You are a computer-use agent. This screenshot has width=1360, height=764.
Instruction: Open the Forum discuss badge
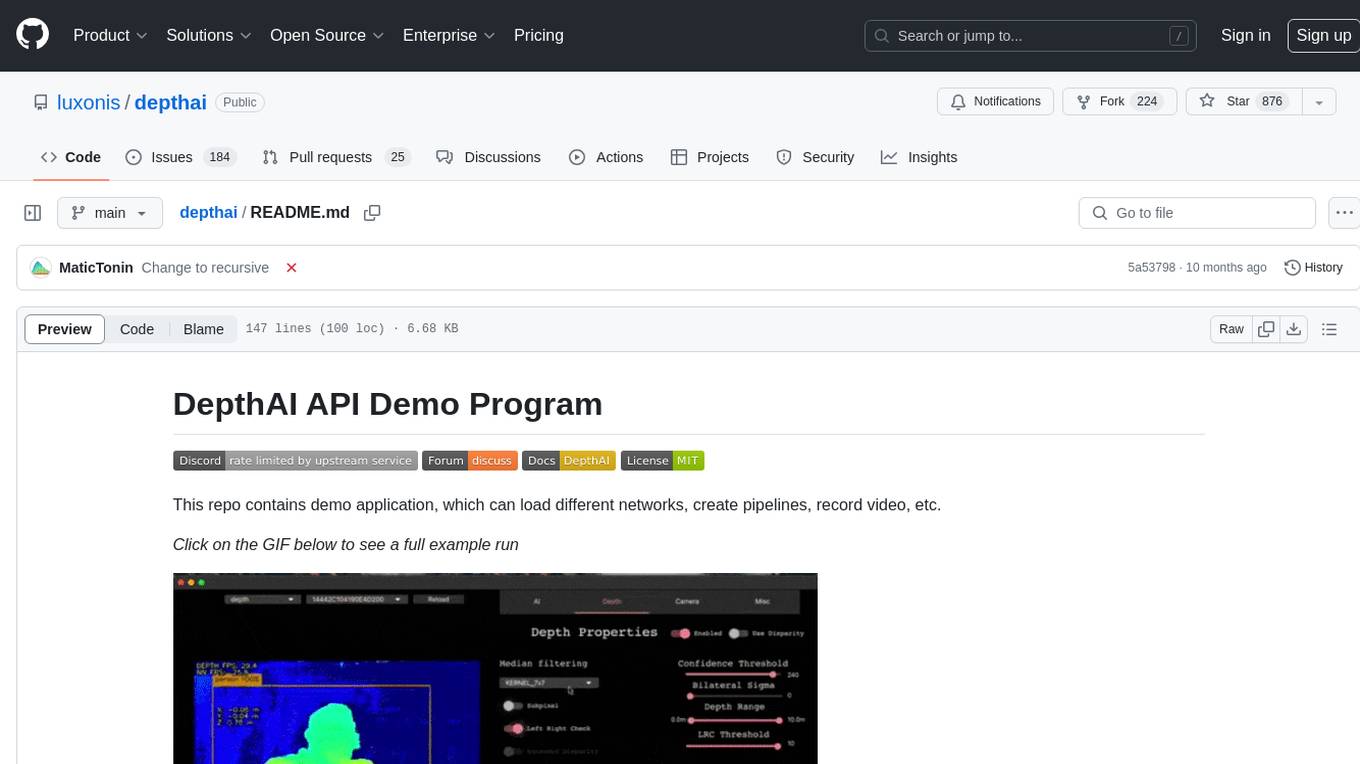469,461
